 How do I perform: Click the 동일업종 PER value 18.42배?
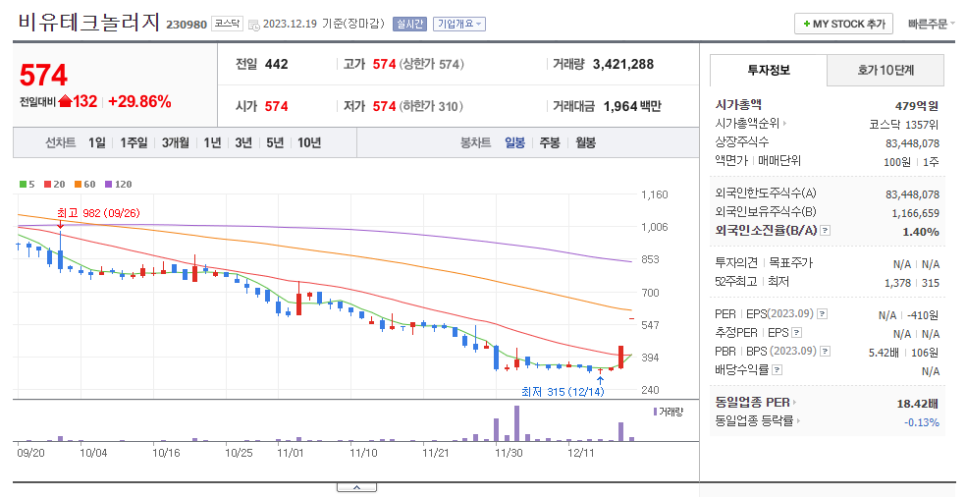(917, 403)
